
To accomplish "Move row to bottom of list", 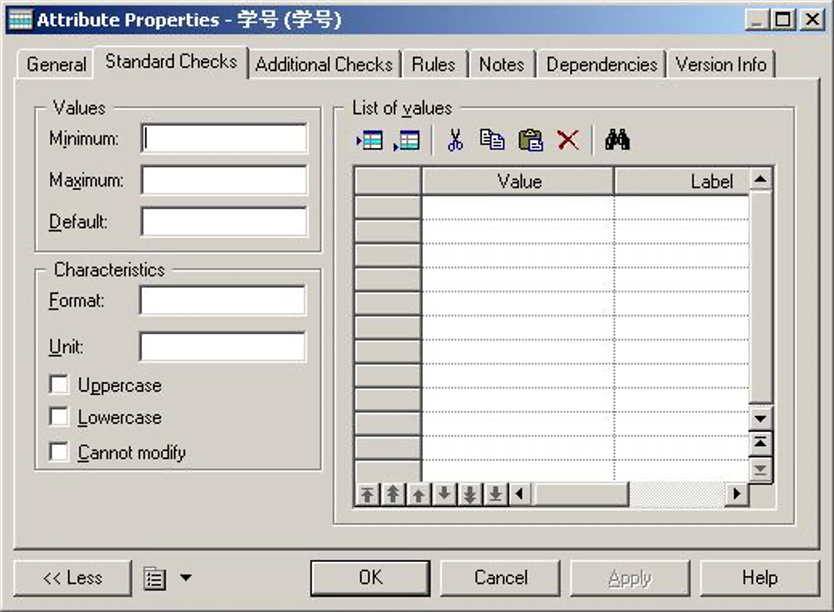I will (x=495, y=494).
